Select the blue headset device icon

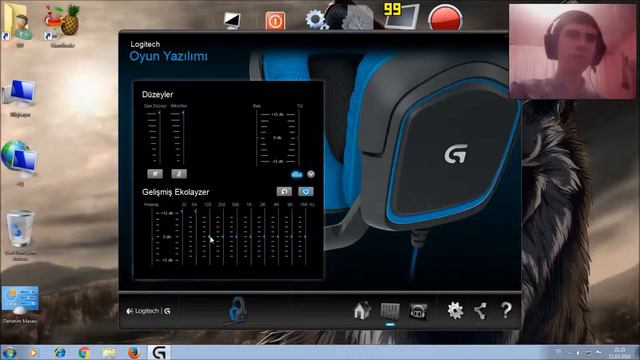point(237,310)
